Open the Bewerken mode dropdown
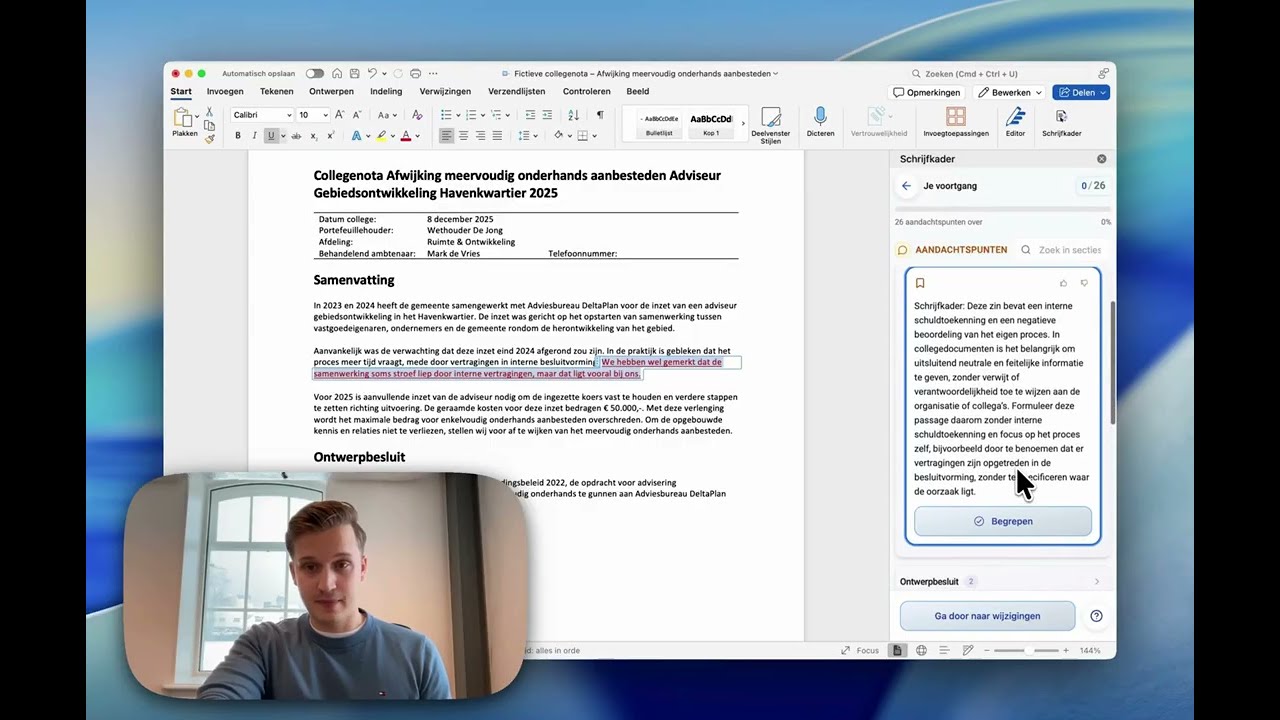The height and width of the screenshot is (720, 1280). (1011, 92)
